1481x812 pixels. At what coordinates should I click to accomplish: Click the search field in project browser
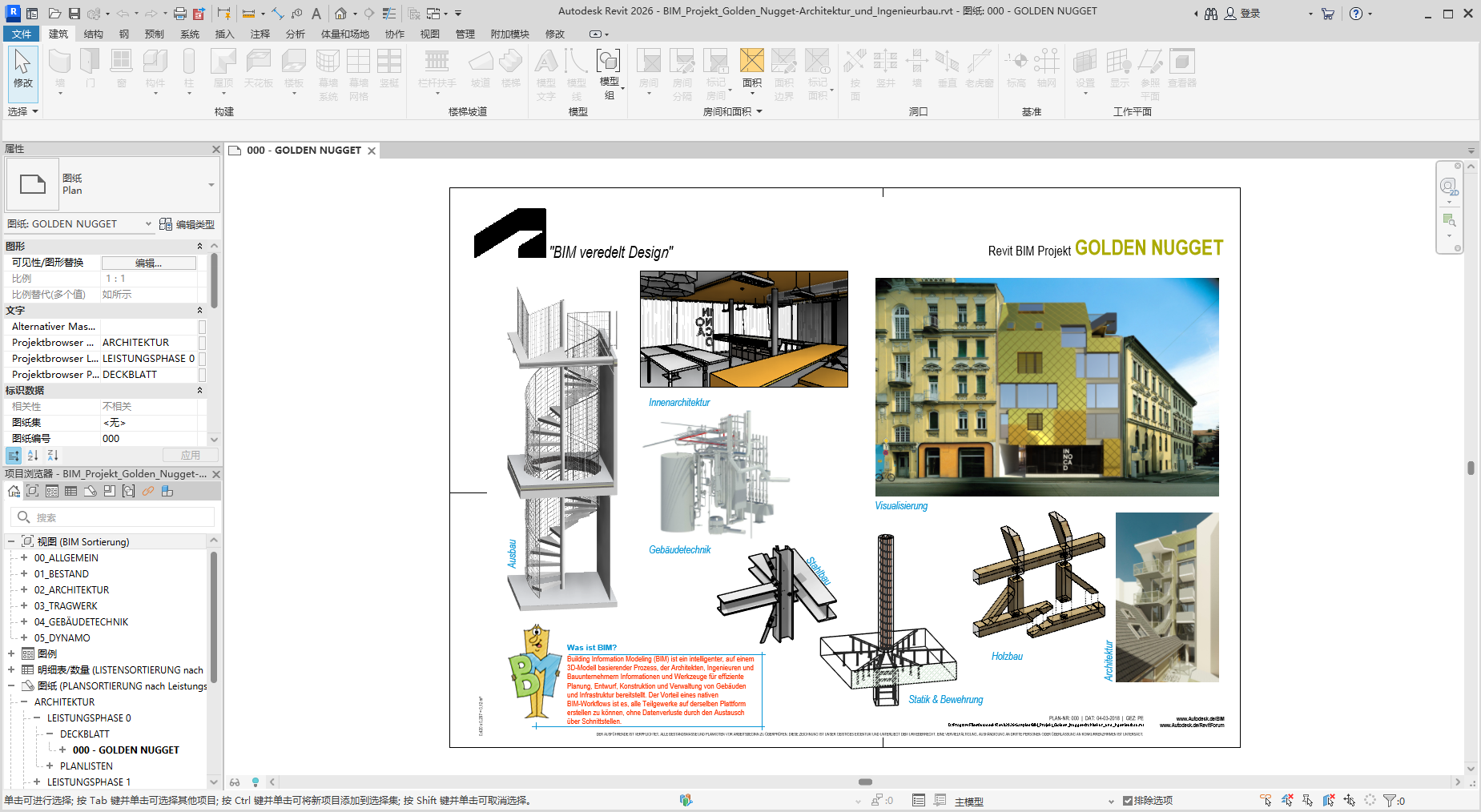[x=112, y=517]
